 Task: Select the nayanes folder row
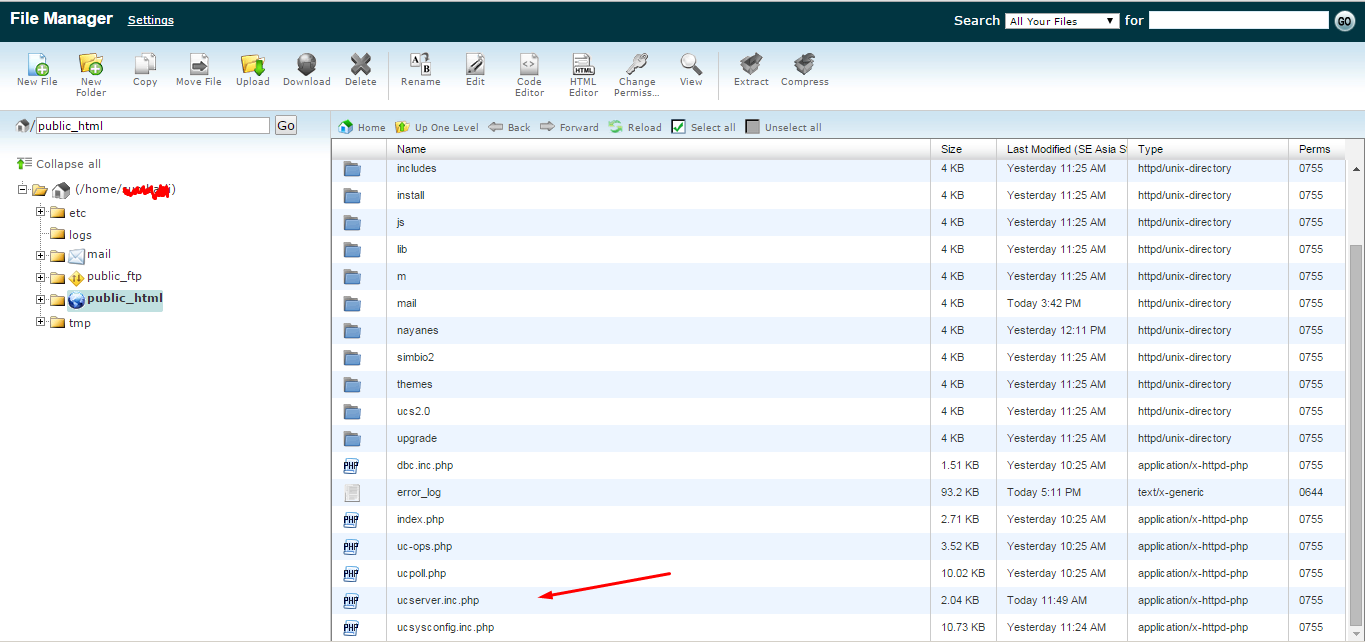(x=839, y=330)
